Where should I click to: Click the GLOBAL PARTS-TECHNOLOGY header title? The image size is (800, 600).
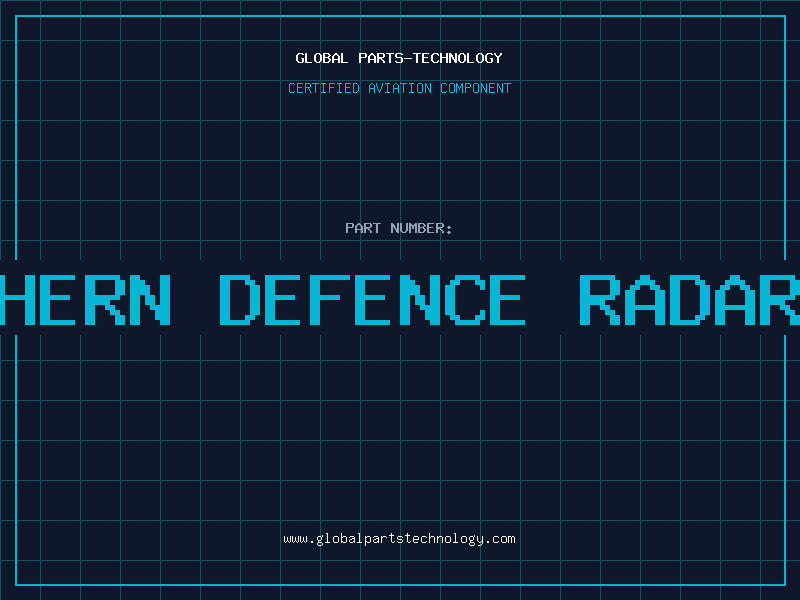click(x=399, y=58)
